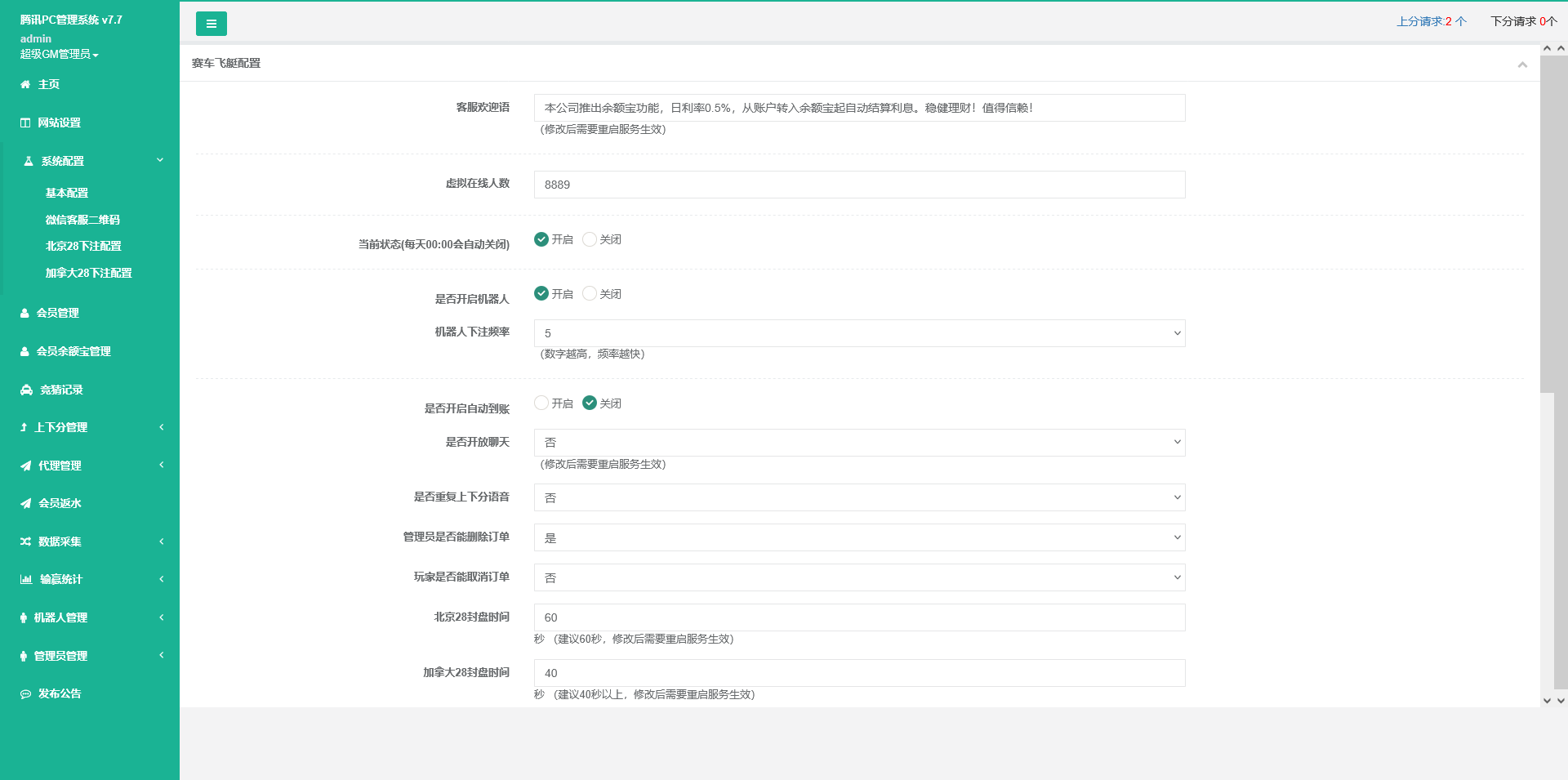Screen dimensions: 1568x780
Task: Select 开启 for 当前状态
Action: pos(541,239)
